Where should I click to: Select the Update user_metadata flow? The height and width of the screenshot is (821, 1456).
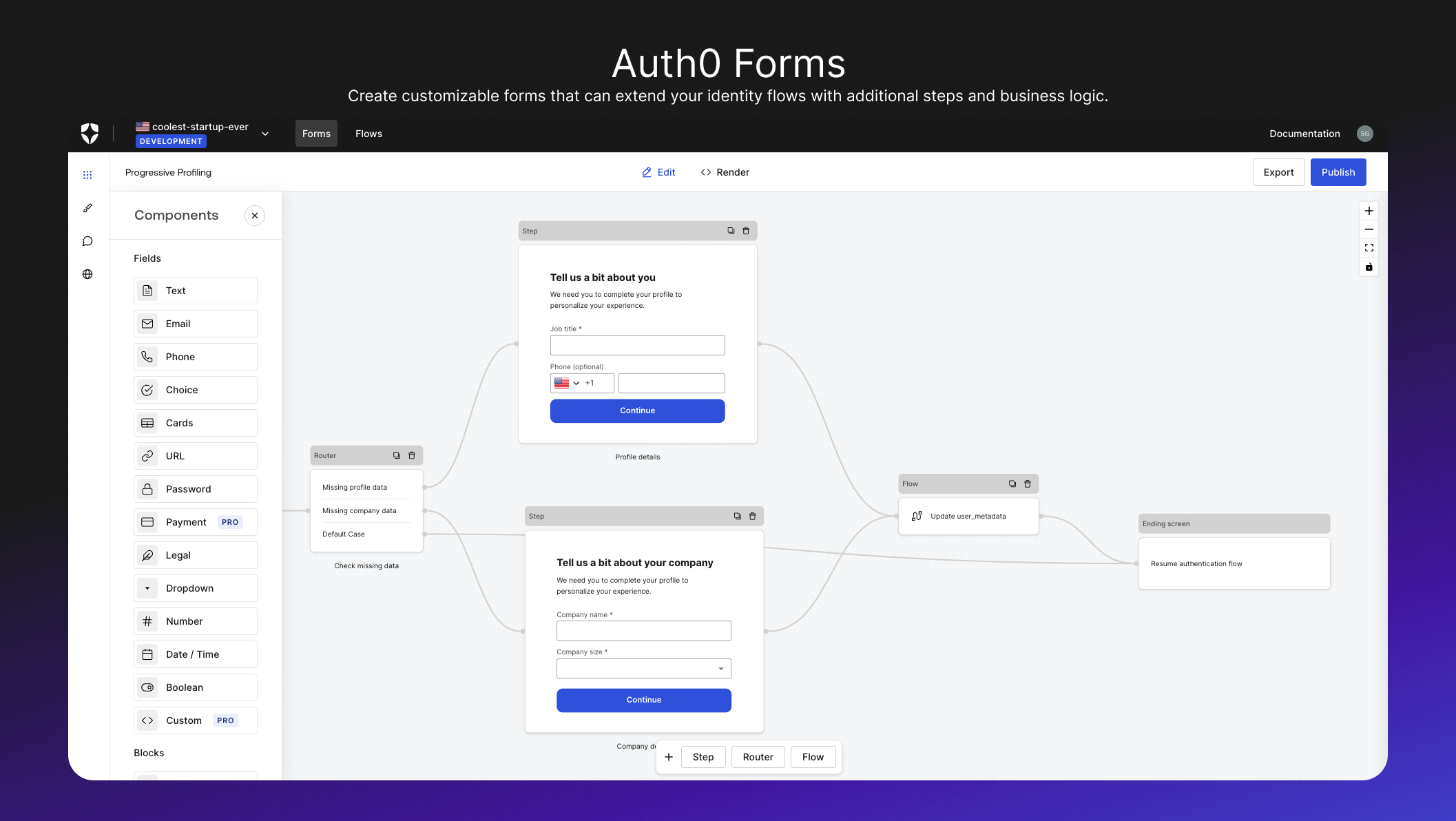[968, 516]
